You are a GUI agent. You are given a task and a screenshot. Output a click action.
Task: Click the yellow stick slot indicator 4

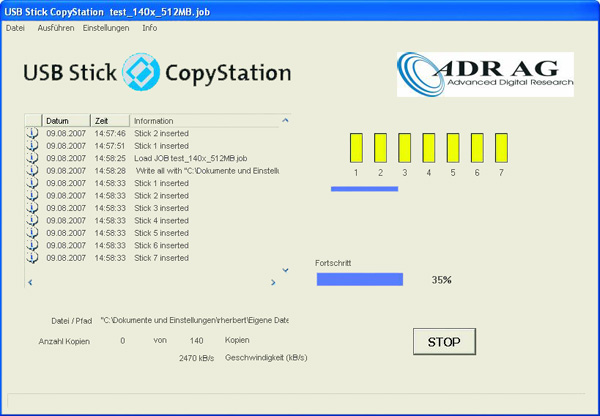tap(429, 148)
